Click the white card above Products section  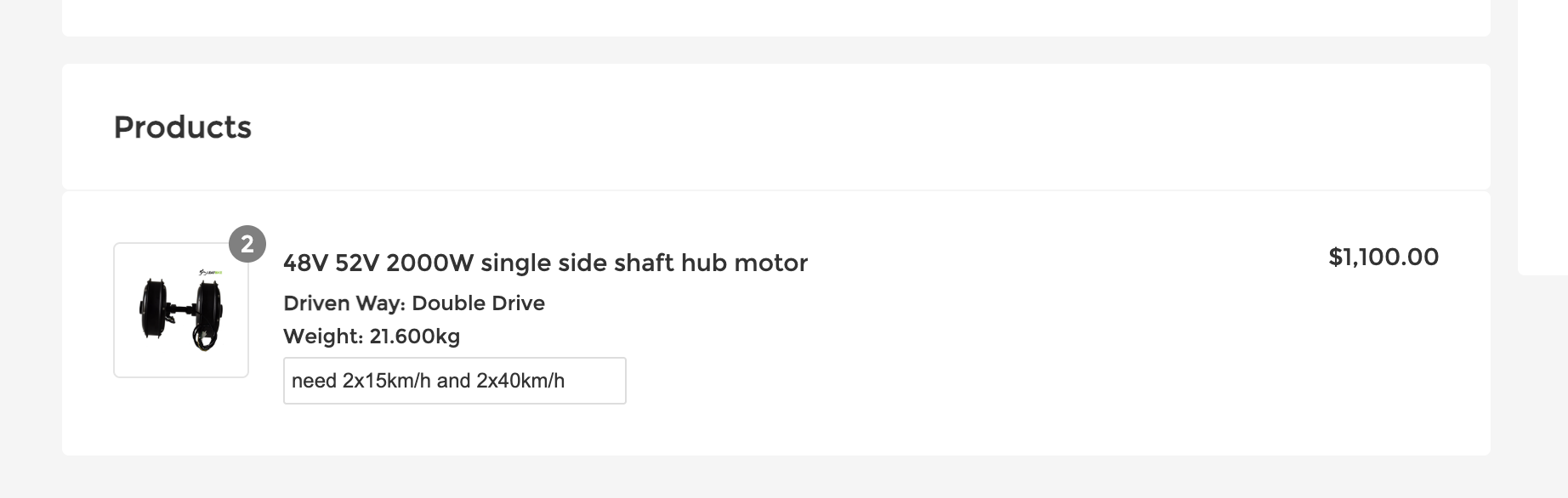pos(775,17)
